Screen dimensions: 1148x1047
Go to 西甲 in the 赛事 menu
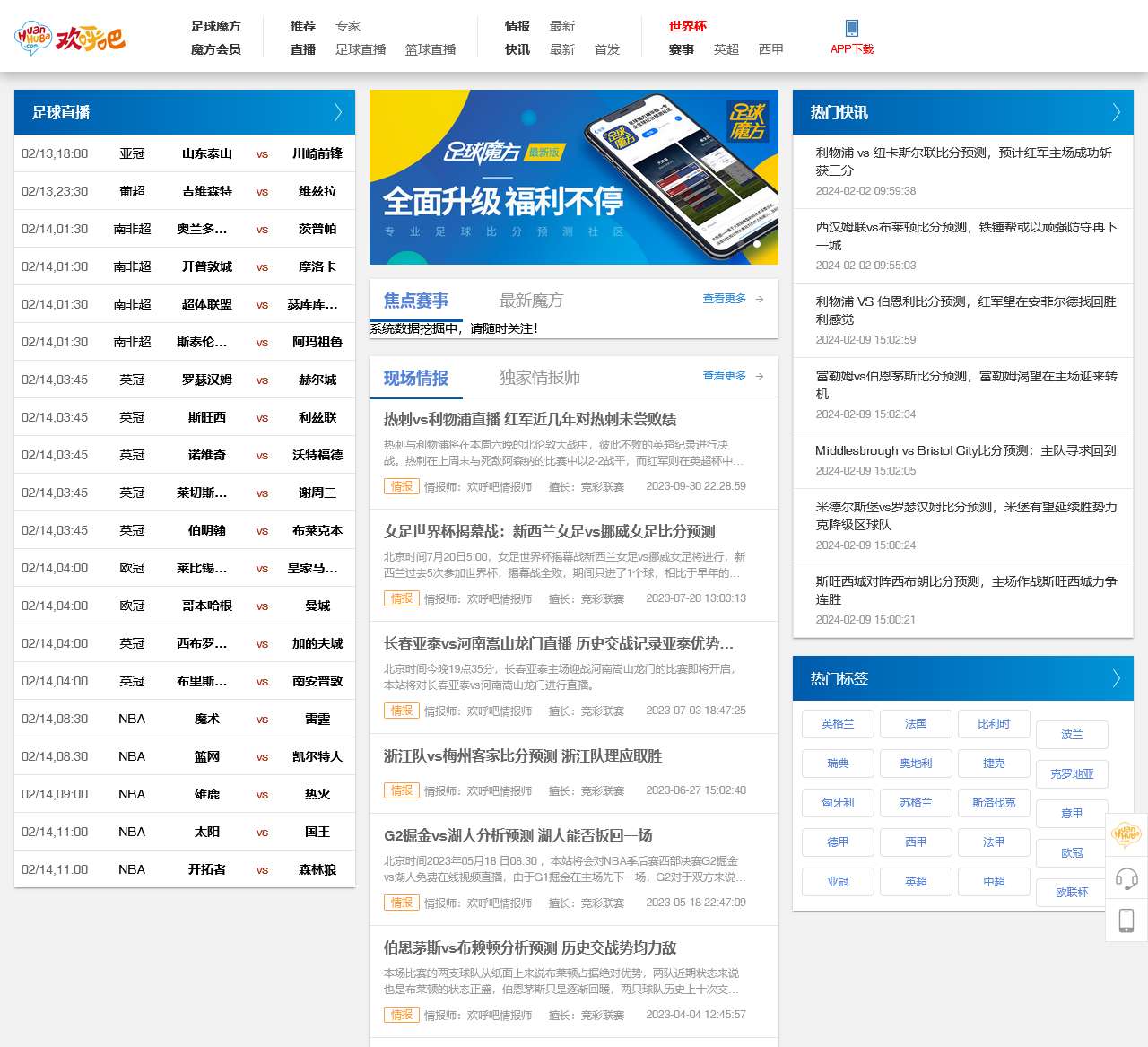[x=771, y=49]
